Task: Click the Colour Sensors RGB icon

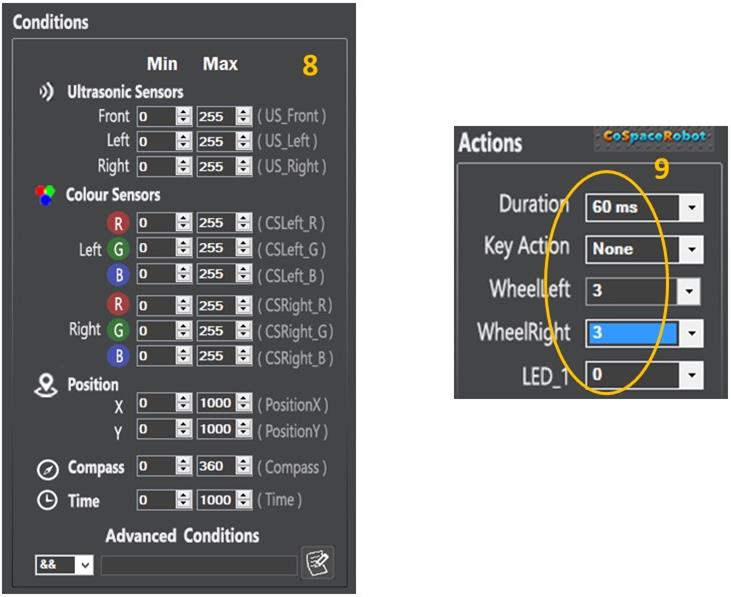Action: (45, 194)
